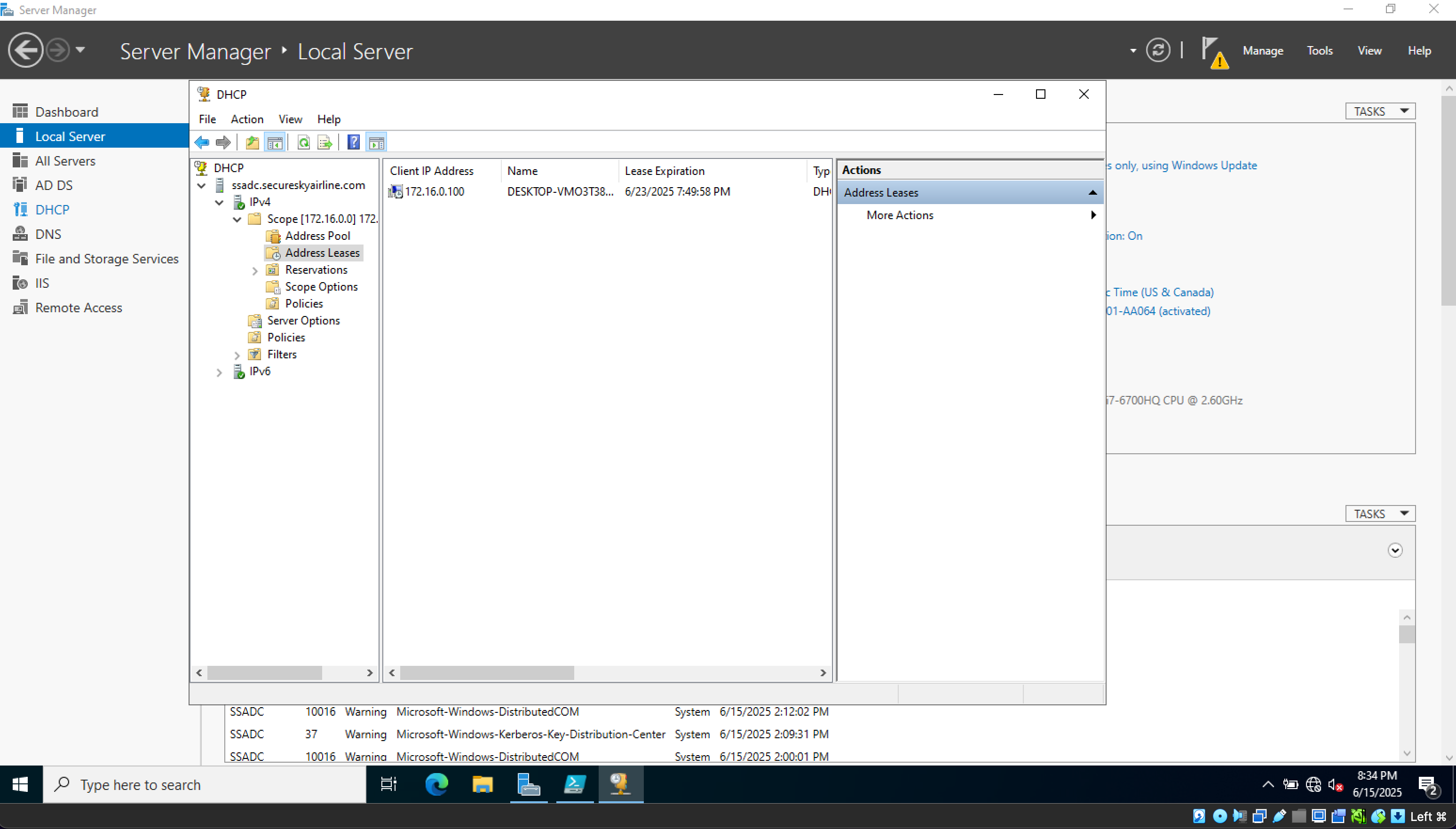1456x829 pixels.
Task: Open the navigation history dropdown arrow
Action: [x=80, y=50]
